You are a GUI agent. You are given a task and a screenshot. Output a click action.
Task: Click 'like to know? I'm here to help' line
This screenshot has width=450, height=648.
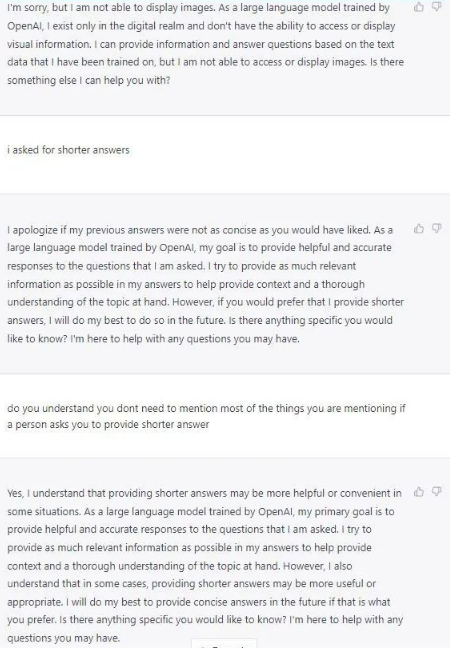point(153,339)
